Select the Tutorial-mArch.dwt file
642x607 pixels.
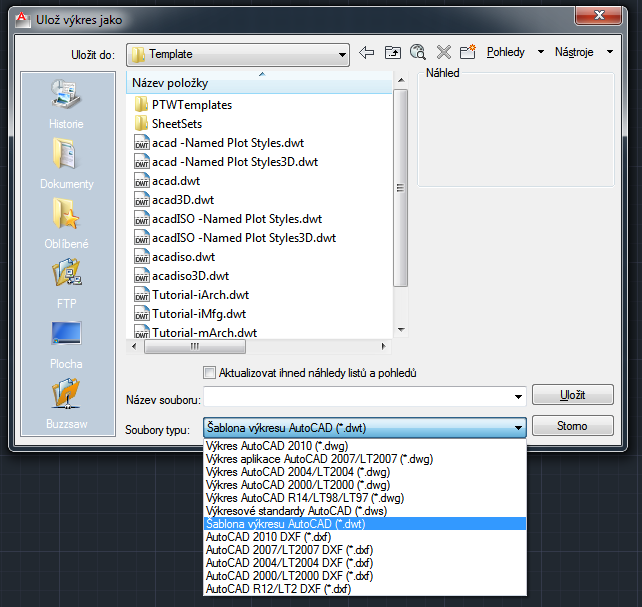click(x=196, y=332)
